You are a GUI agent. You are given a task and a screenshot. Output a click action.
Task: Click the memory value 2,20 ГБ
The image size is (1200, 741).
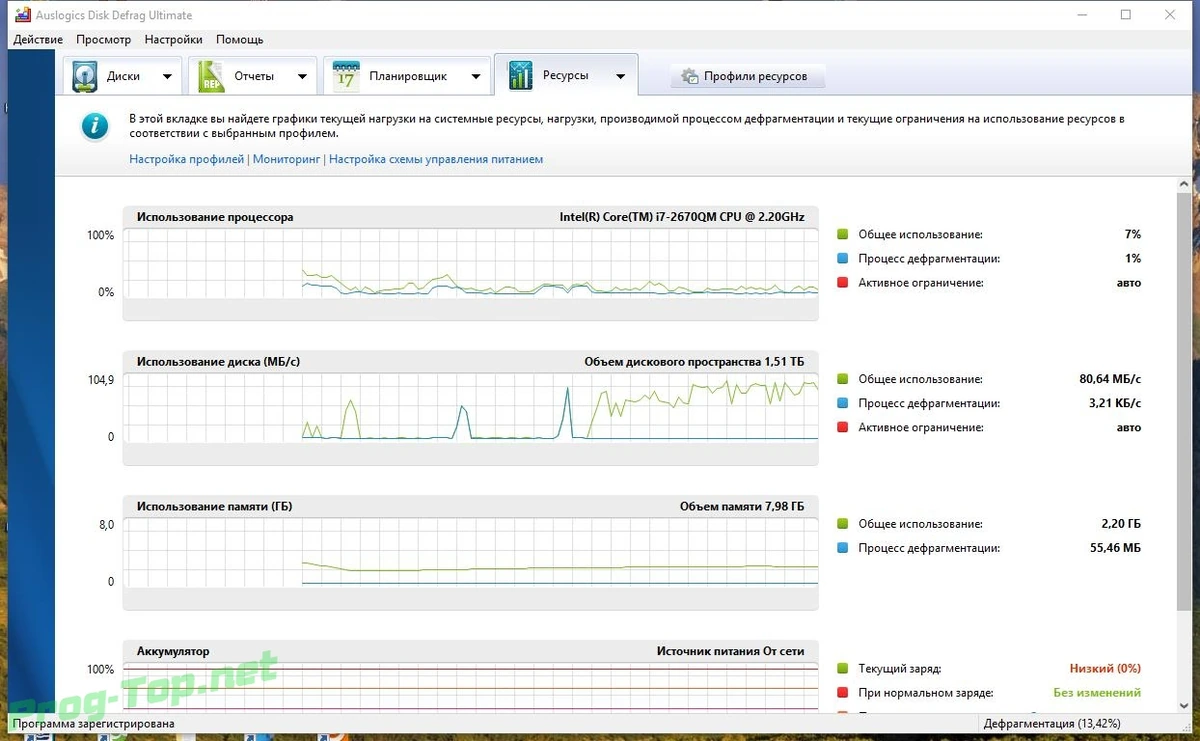[x=1120, y=524]
